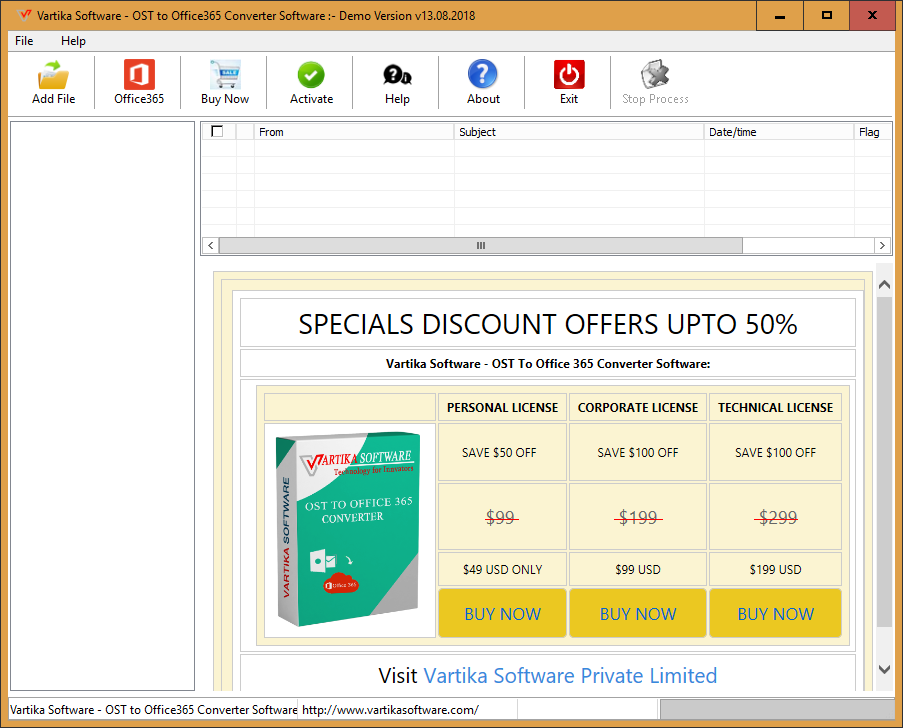903x728 pixels.
Task: Sort by the From column header
Action: 354,132
